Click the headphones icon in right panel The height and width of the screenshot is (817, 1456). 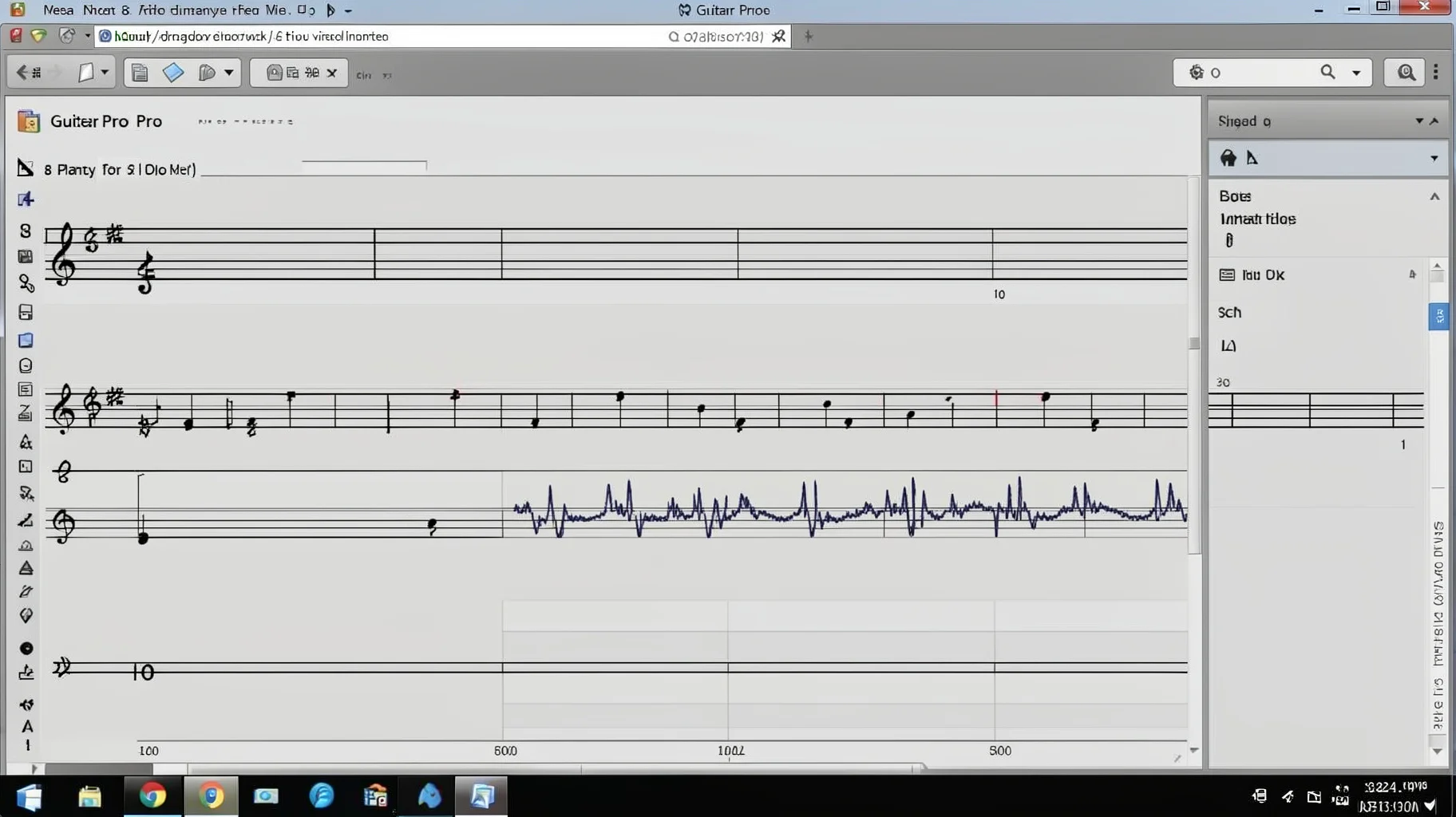pyautogui.click(x=1228, y=158)
